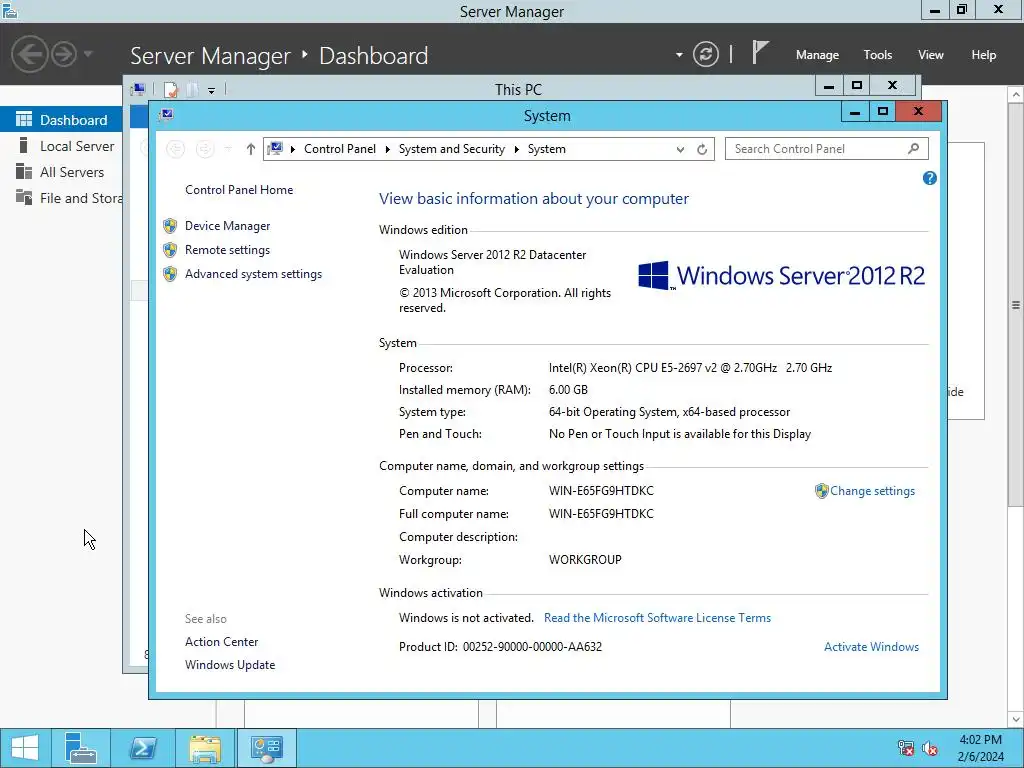Click Server Manager scrollbar down arrow
Viewport: 1024px width, 768px height.
(1016, 720)
